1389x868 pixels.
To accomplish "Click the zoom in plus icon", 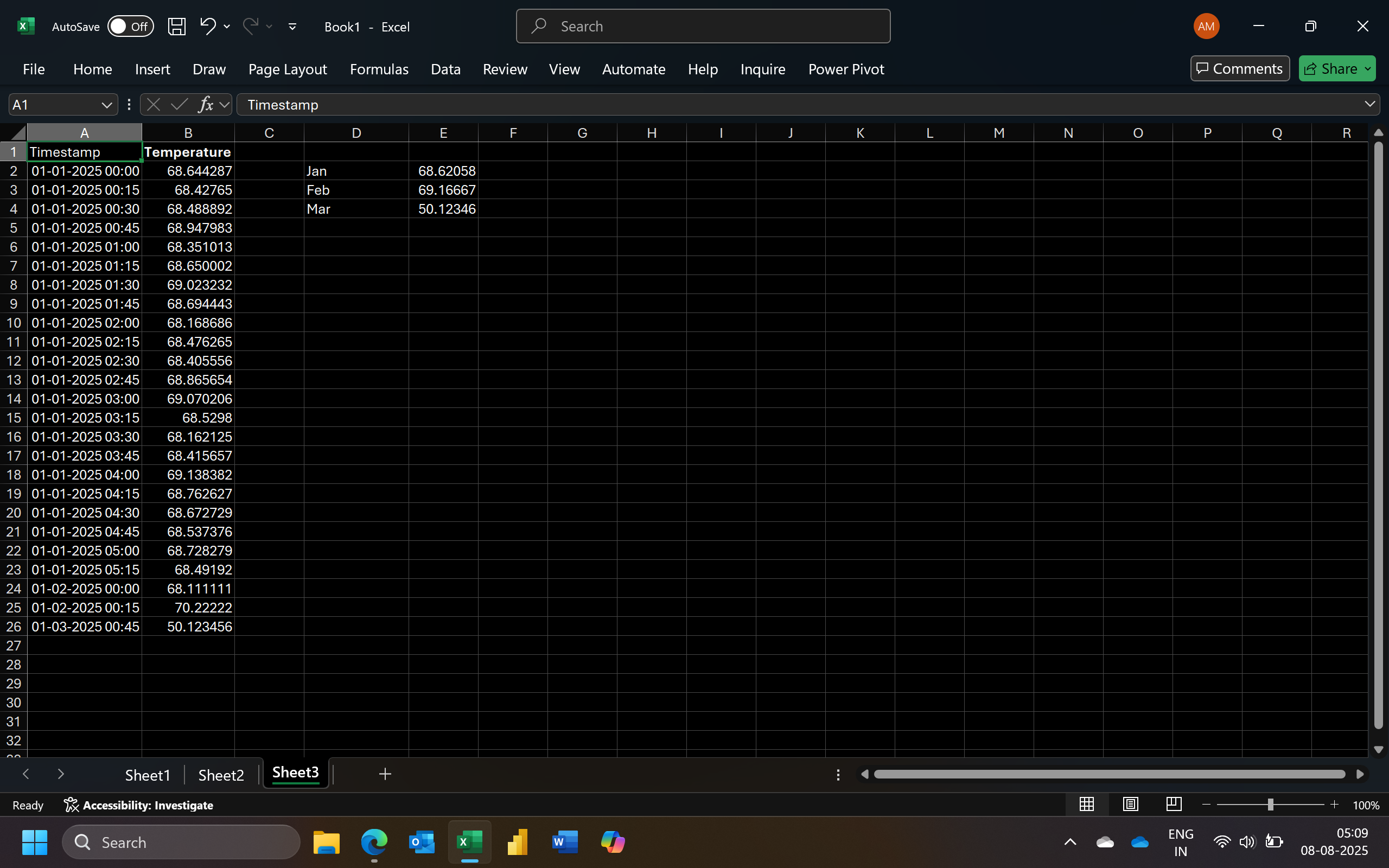I will click(x=1335, y=805).
